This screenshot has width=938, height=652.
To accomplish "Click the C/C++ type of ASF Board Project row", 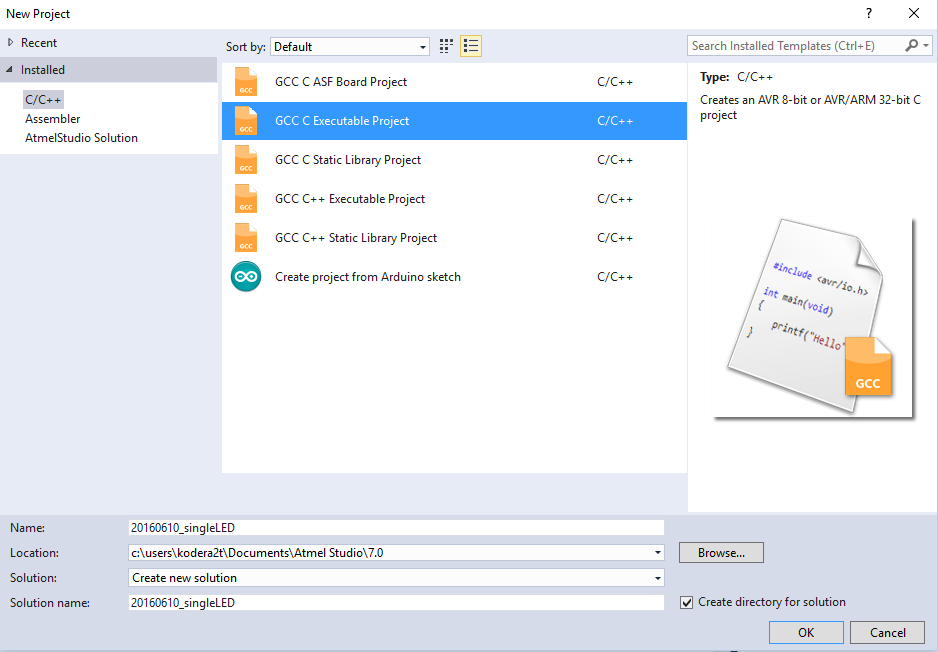I will 614,82.
